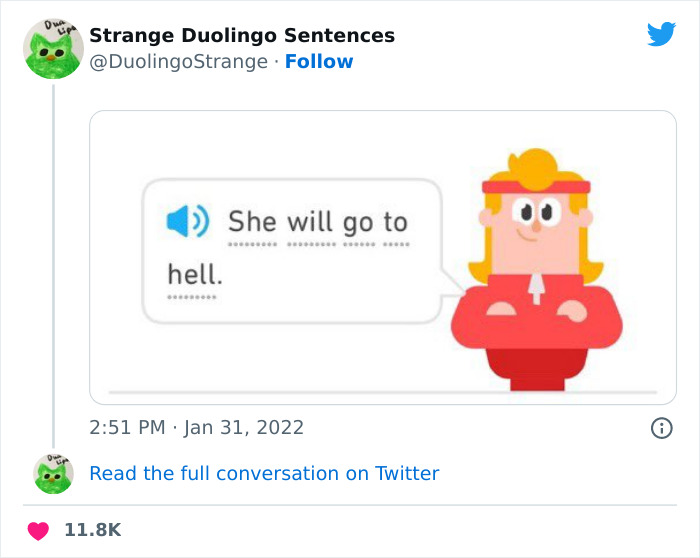Open the green owl profile avatar at top
Image resolution: width=700 pixels, height=558 pixels.
[53, 49]
